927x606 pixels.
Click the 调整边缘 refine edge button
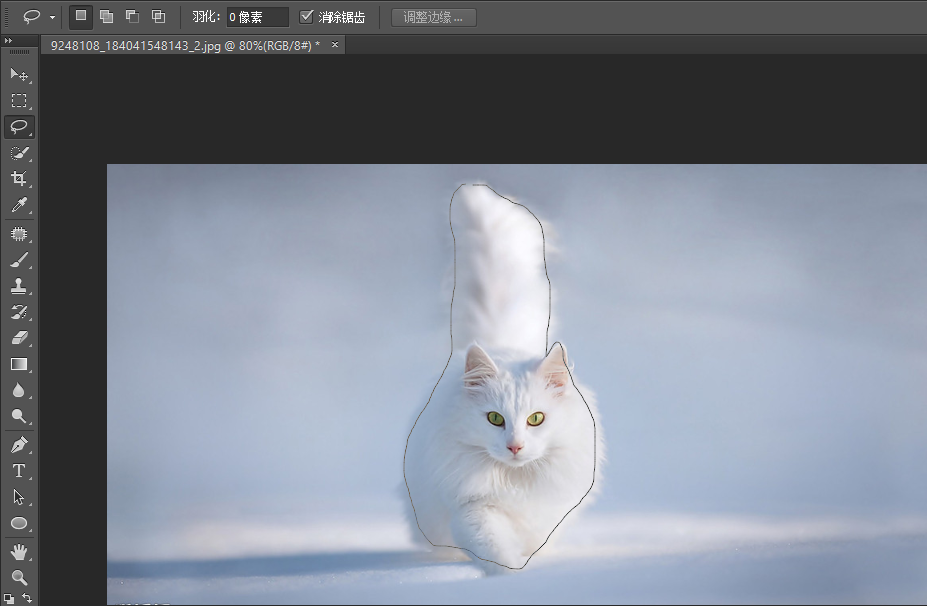[x=434, y=17]
